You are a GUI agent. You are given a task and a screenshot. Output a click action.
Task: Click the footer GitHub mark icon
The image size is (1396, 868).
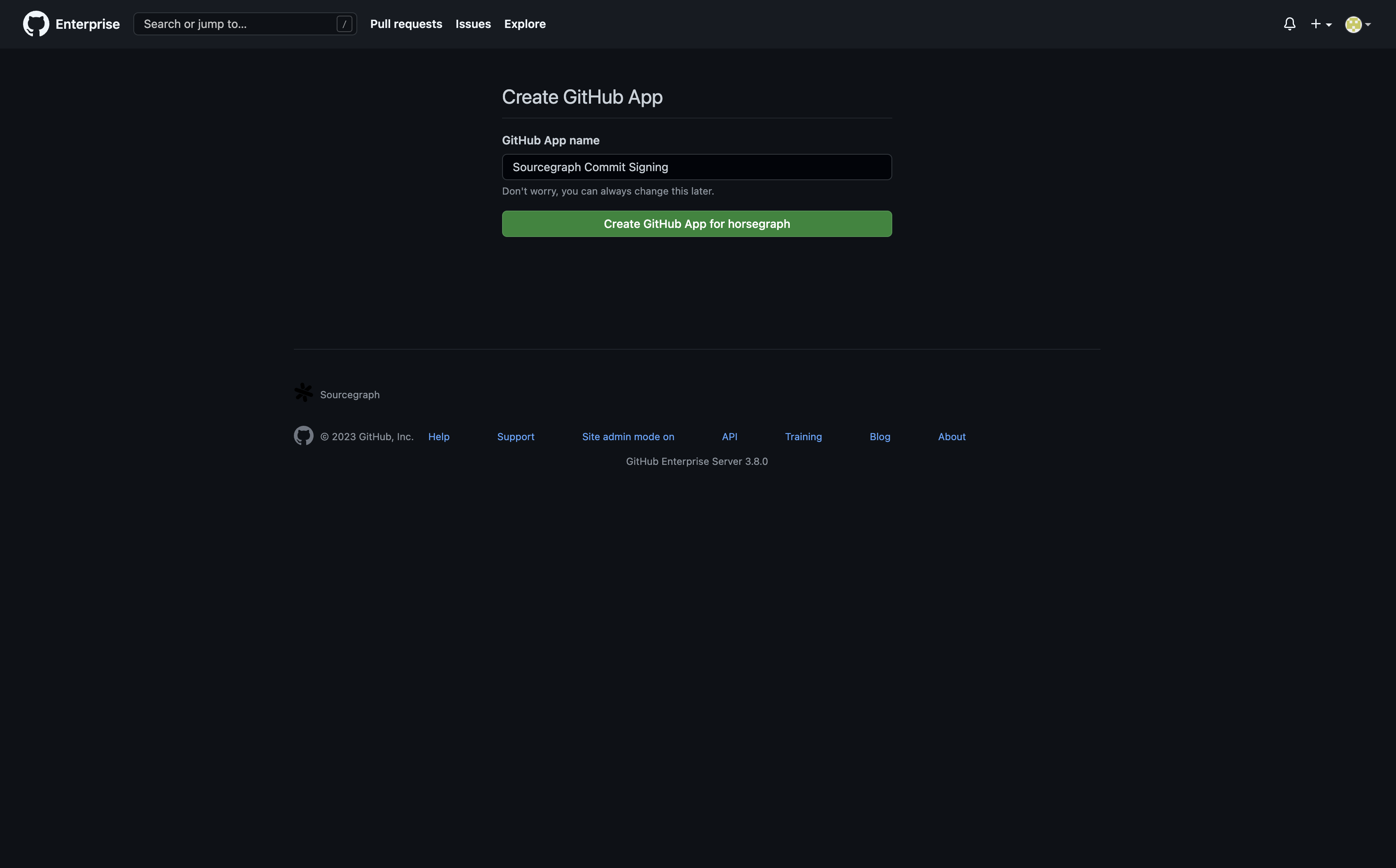[x=303, y=436]
